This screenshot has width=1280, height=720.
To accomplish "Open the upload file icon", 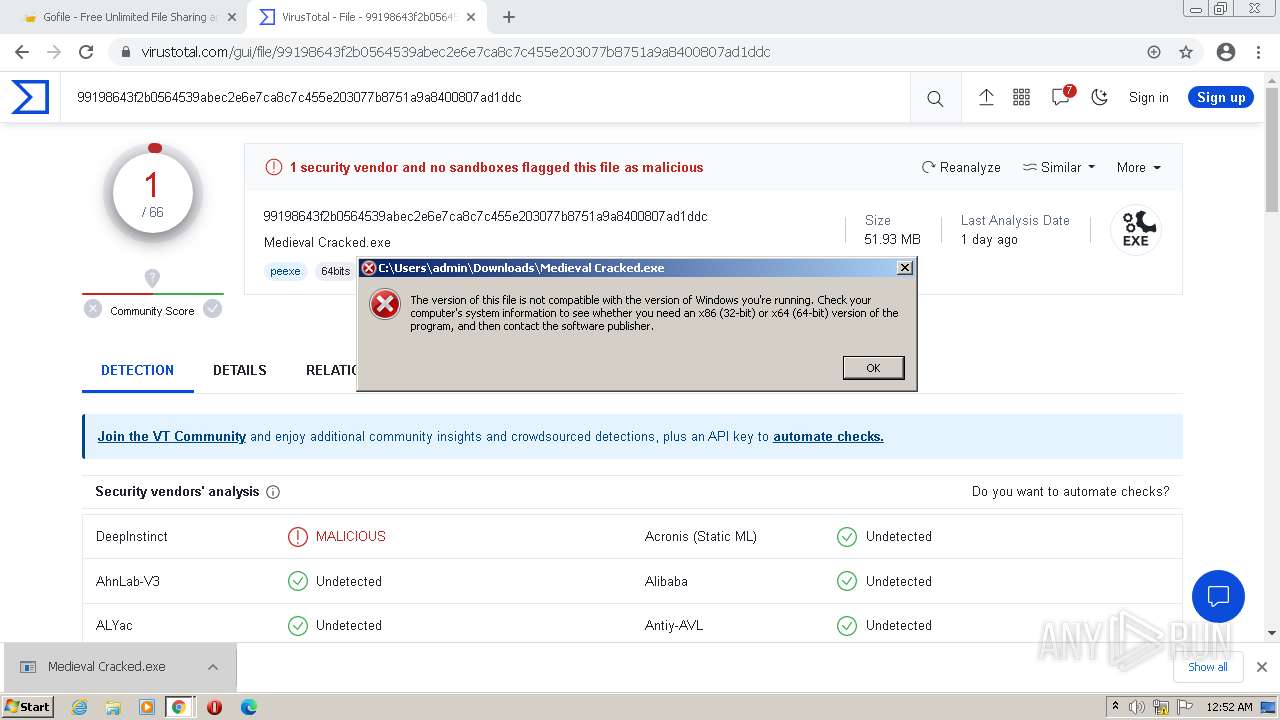I will point(986,97).
